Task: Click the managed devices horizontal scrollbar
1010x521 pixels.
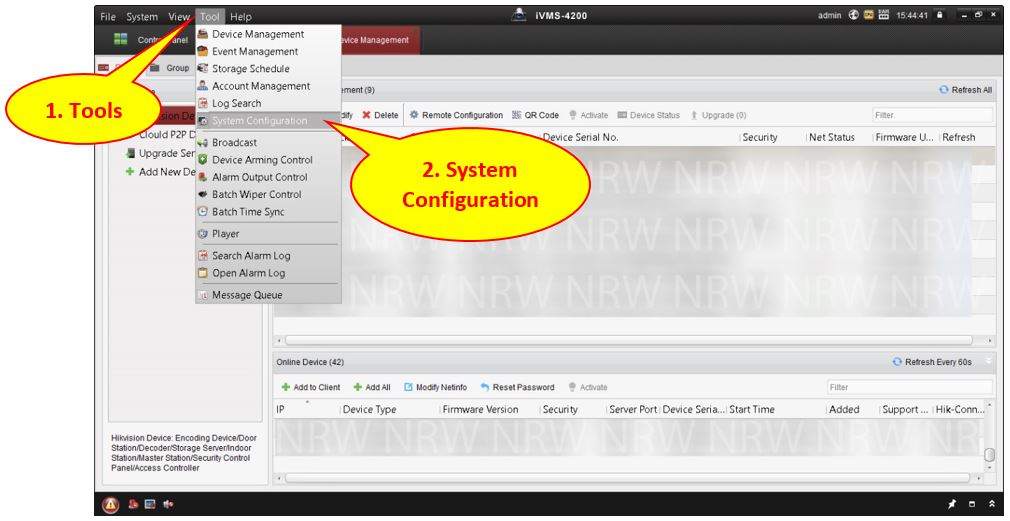Action: pyautogui.click(x=629, y=340)
